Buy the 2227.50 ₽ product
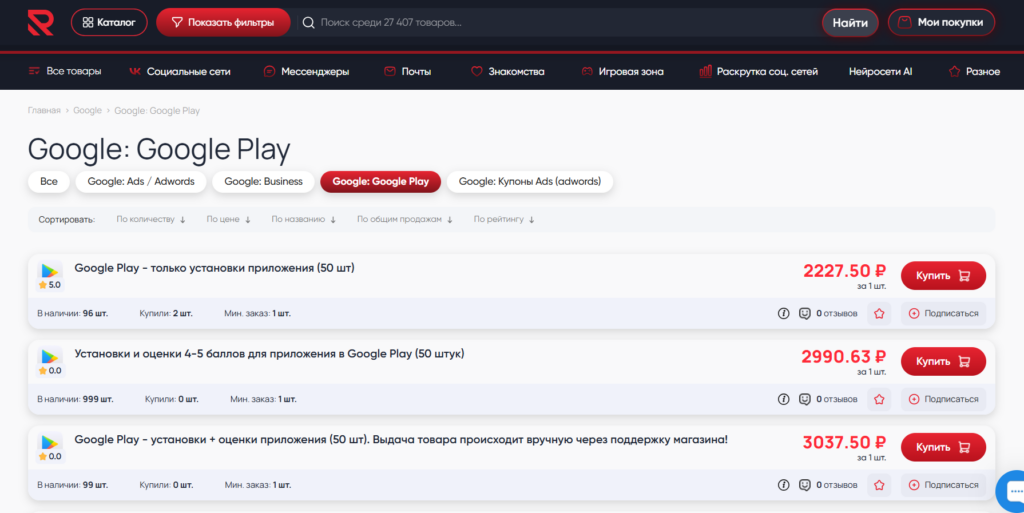1024x513 pixels. pos(943,275)
